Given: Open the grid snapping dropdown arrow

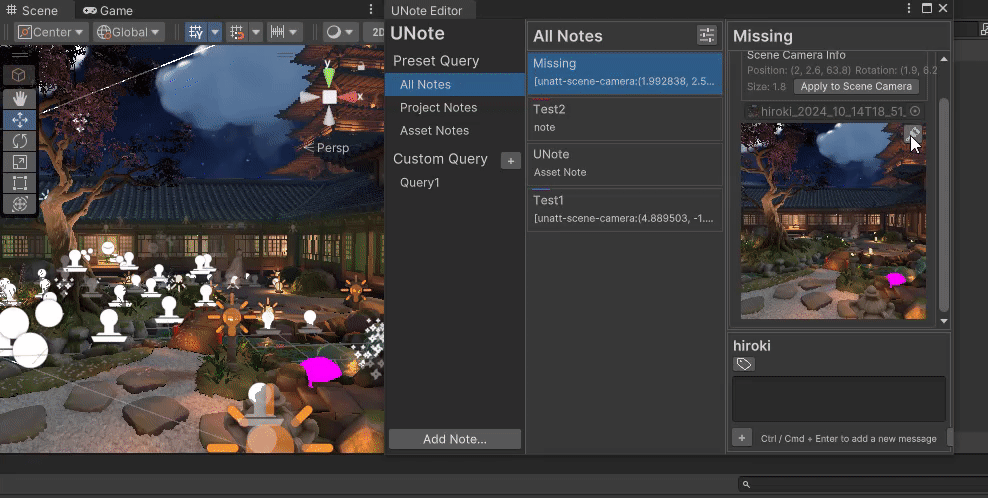Looking at the screenshot, I should click(x=256, y=32).
